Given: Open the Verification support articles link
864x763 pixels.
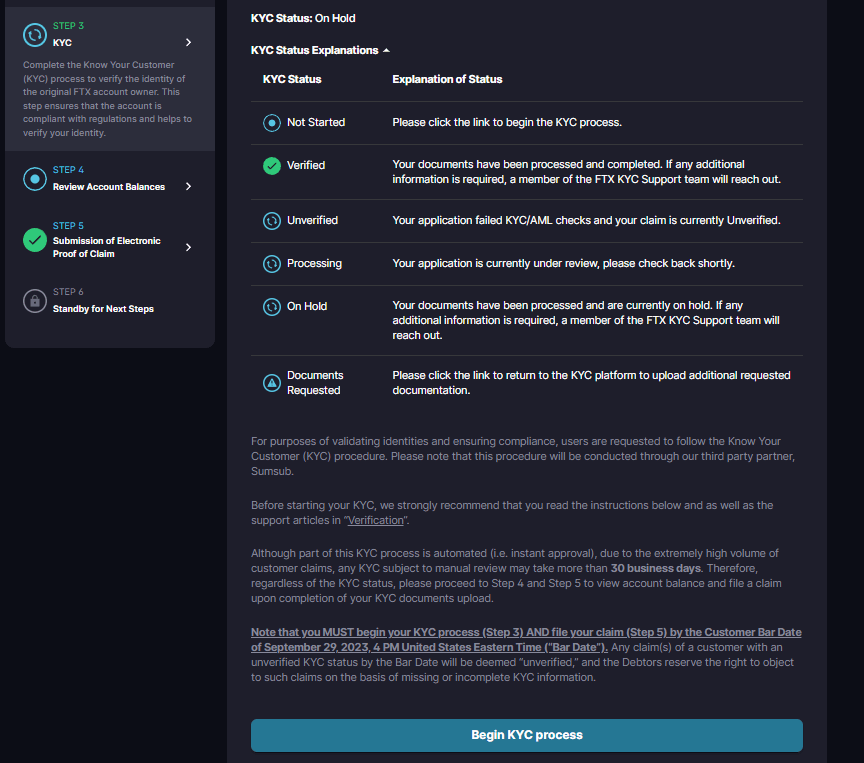Looking at the screenshot, I should click(x=375, y=521).
